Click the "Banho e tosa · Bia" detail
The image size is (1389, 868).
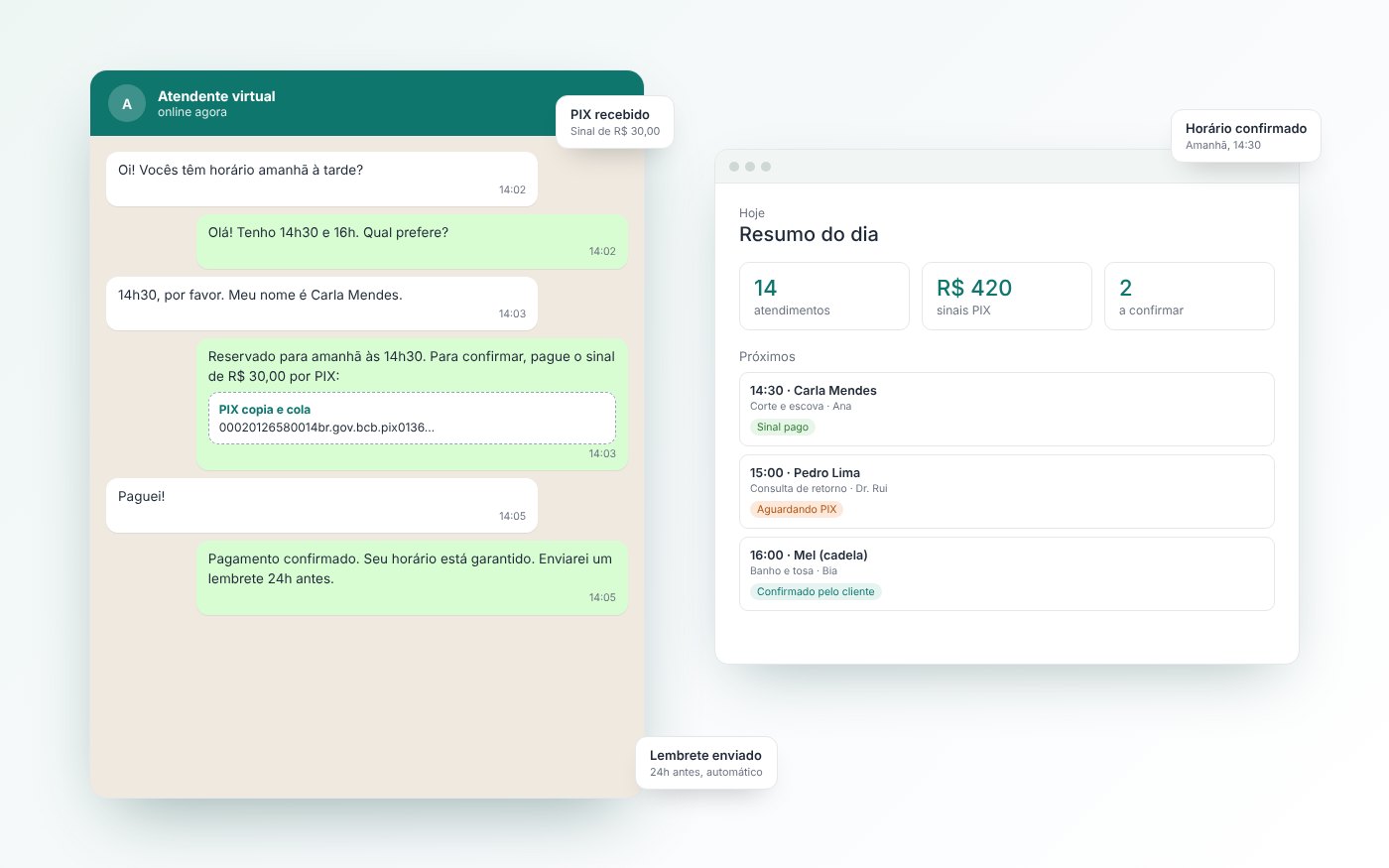[x=794, y=570]
